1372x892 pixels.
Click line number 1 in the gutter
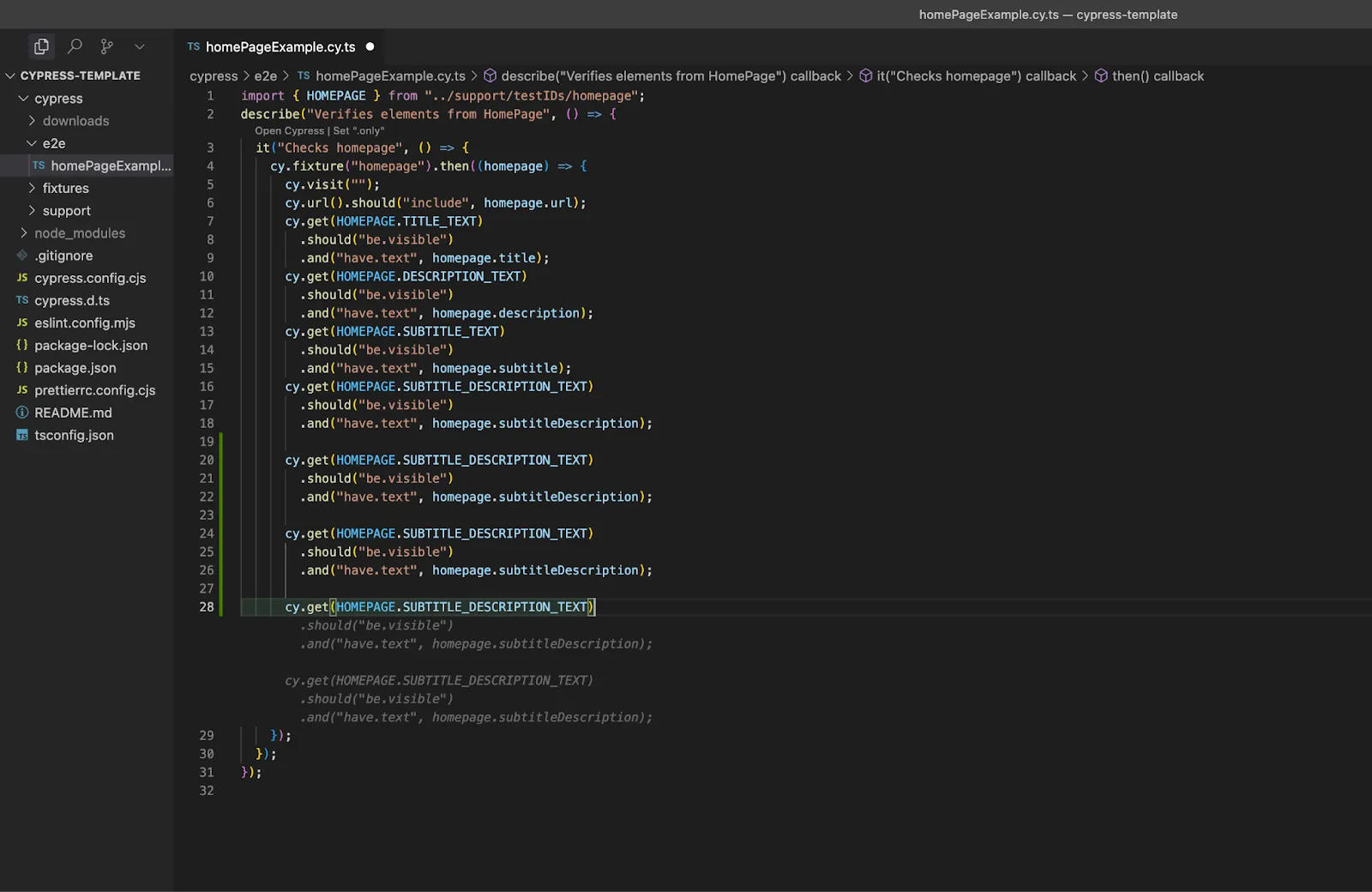pos(210,96)
